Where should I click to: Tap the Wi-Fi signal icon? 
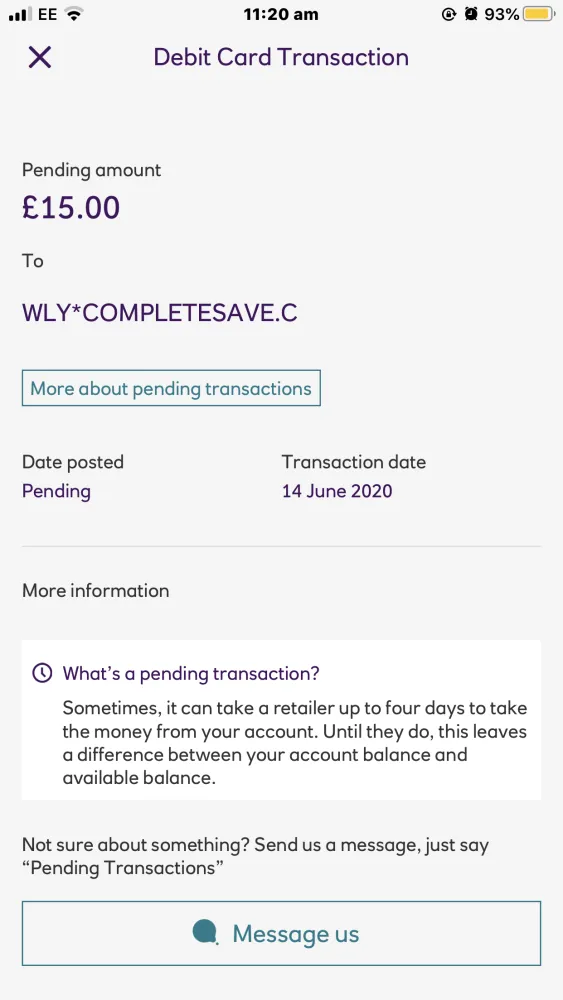click(75, 14)
